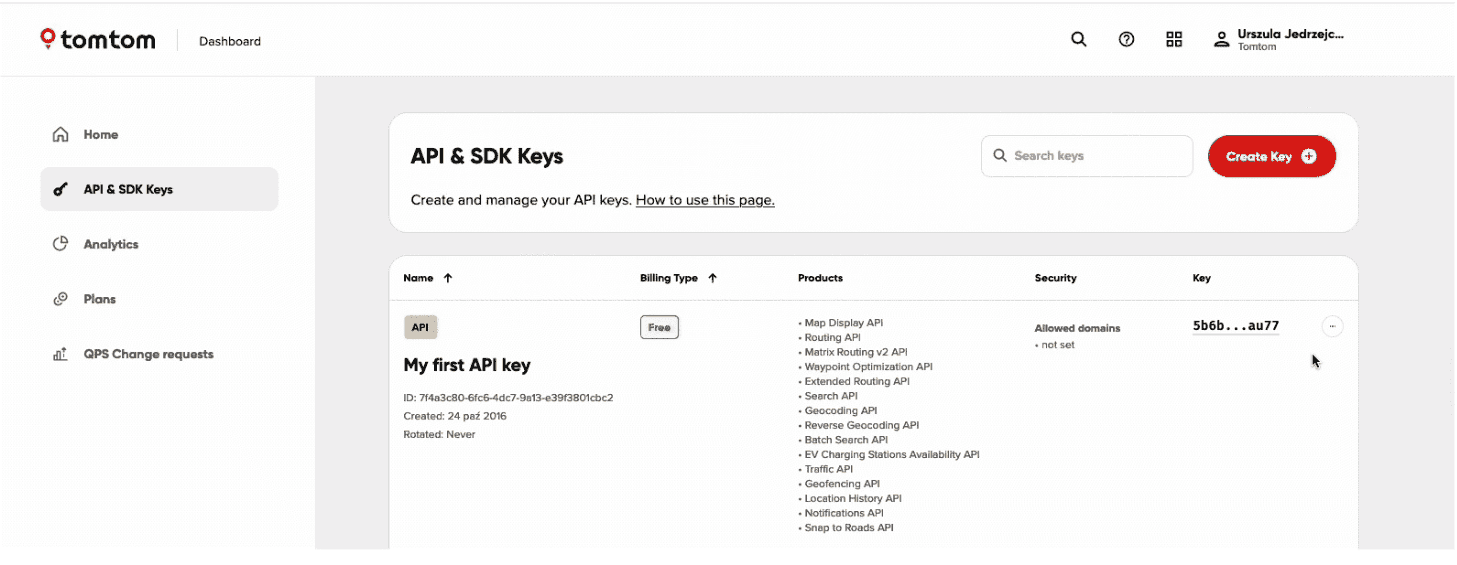Go to Analytics in the sidebar
This screenshot has height=565, width=1457.
(x=111, y=244)
